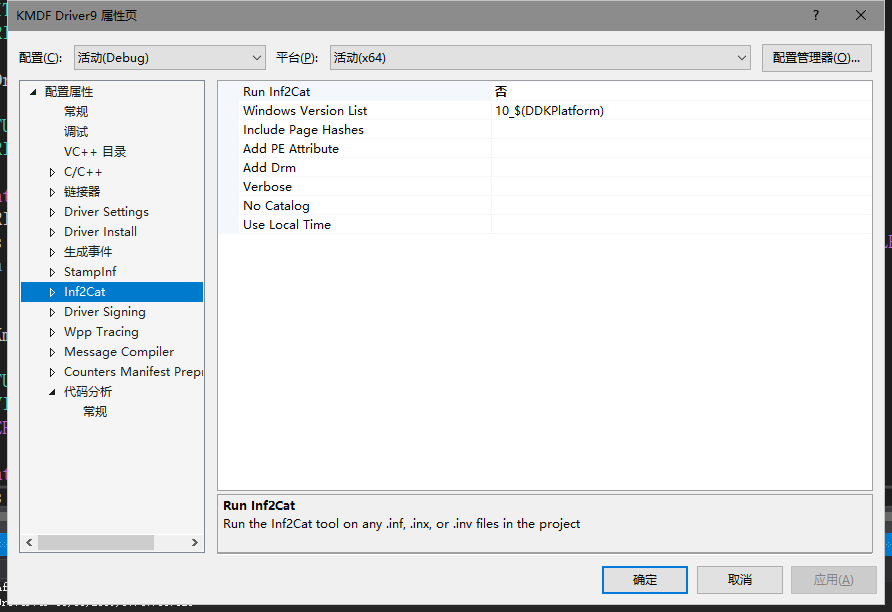Click the empty value cell for Verbose

click(x=681, y=187)
